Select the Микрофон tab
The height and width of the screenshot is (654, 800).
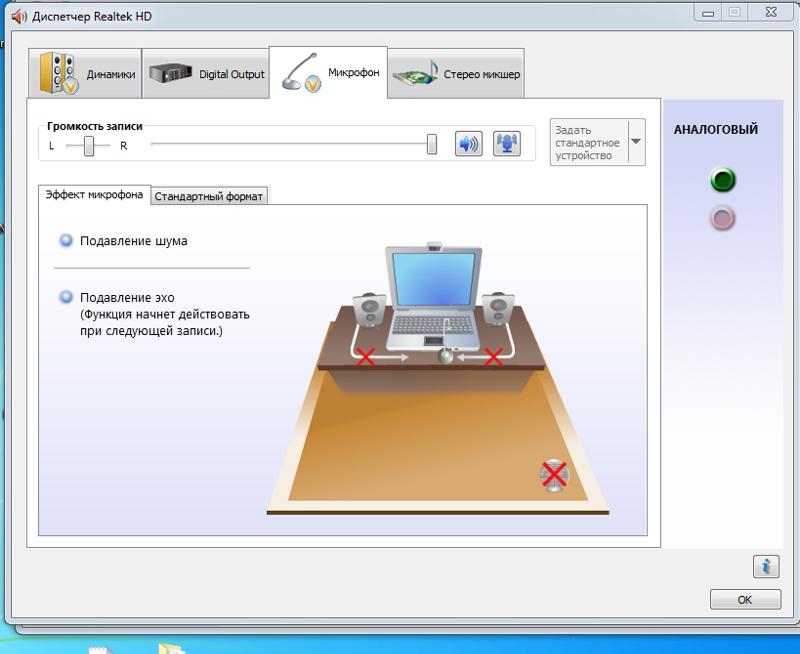tap(328, 73)
